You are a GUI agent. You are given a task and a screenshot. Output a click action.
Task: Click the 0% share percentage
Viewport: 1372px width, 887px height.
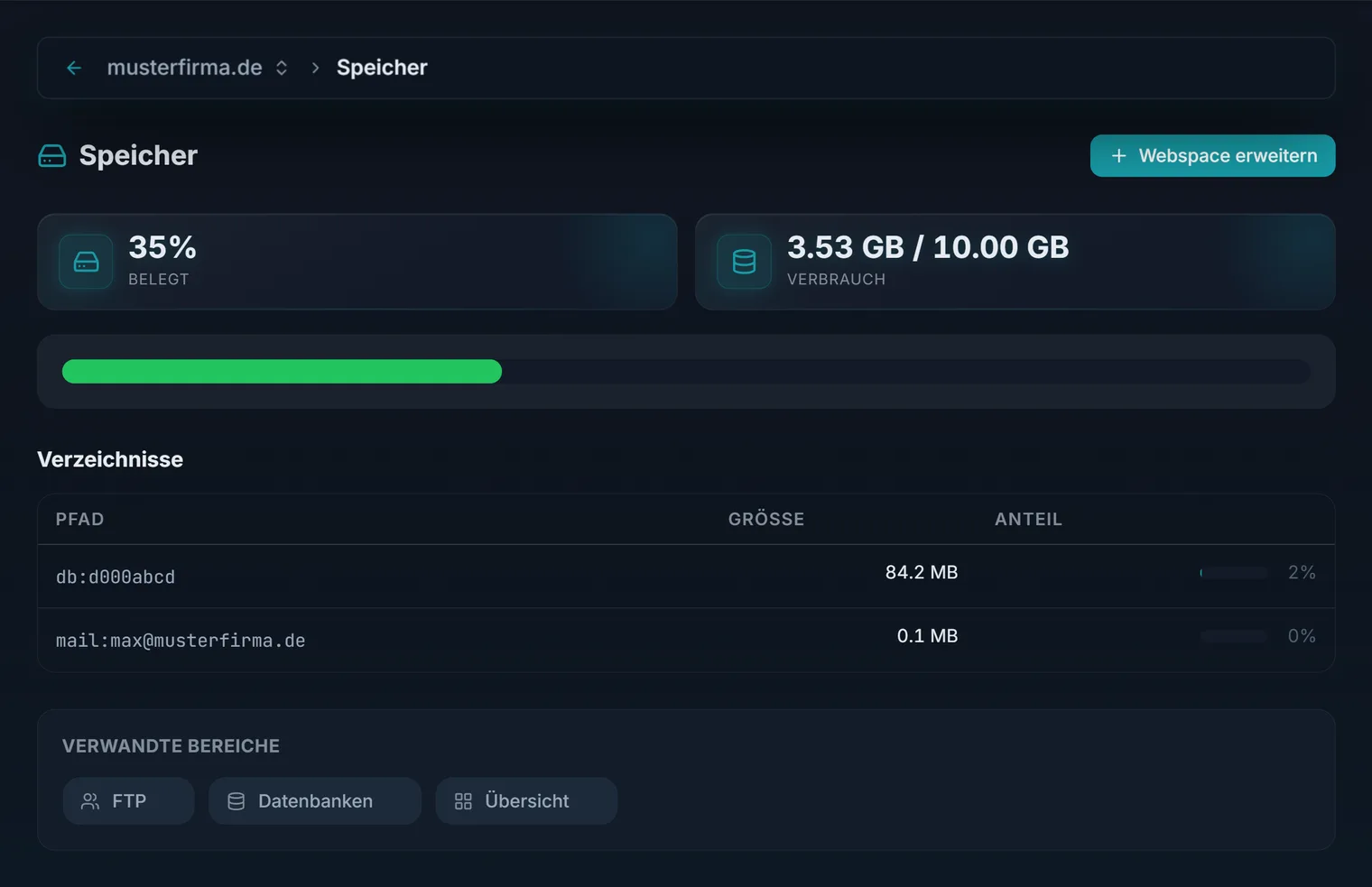click(x=1302, y=636)
